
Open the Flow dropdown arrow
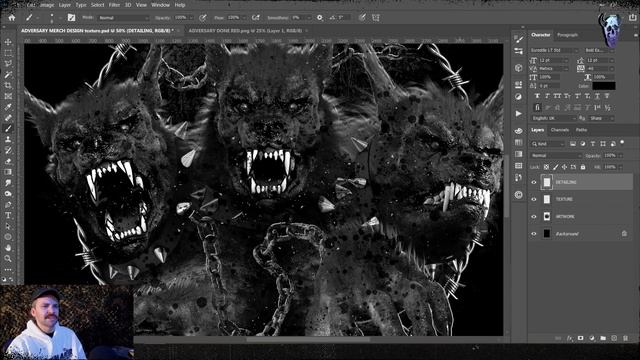pos(244,18)
